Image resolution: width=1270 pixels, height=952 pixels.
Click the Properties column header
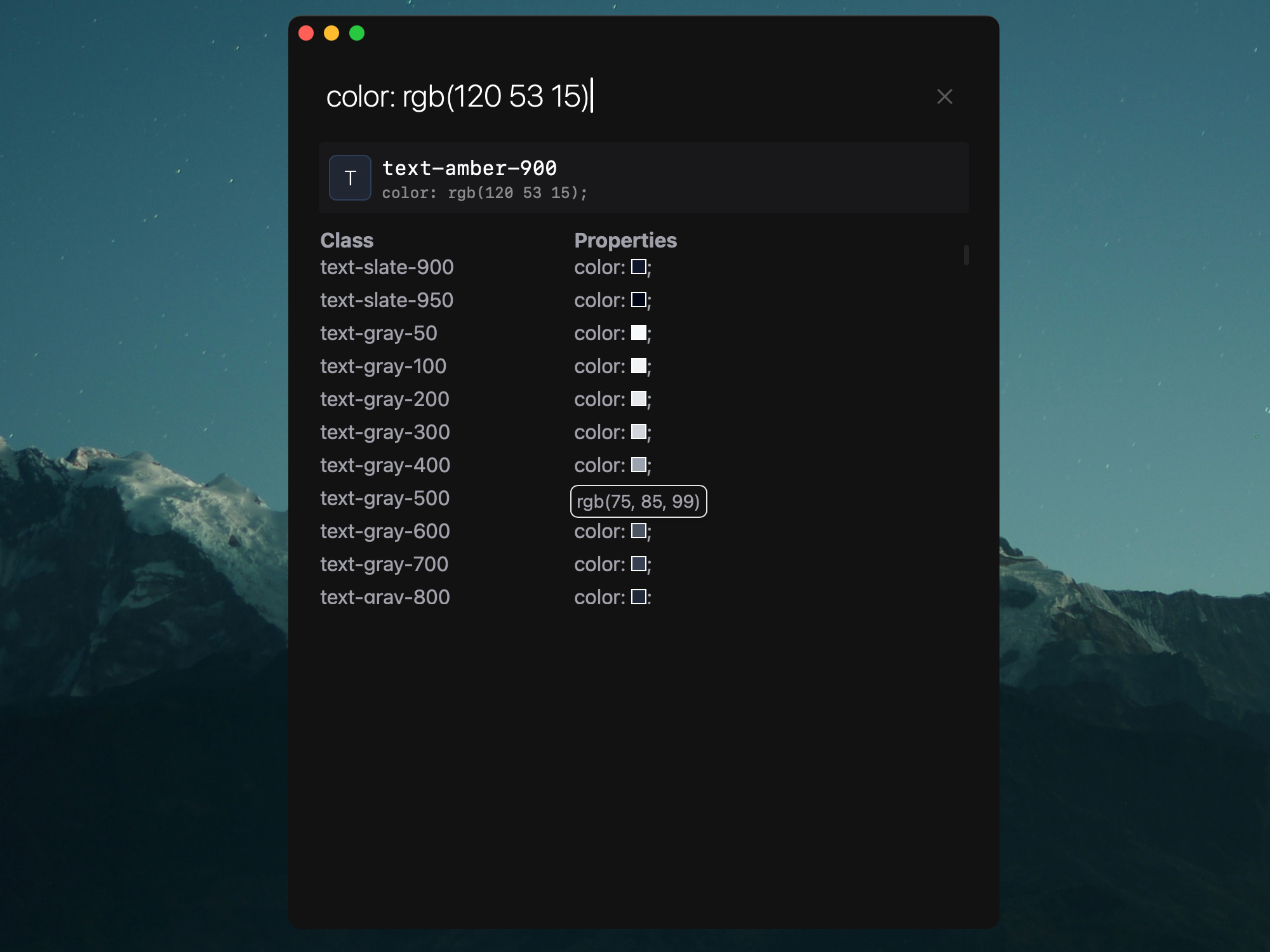pyautogui.click(x=625, y=241)
